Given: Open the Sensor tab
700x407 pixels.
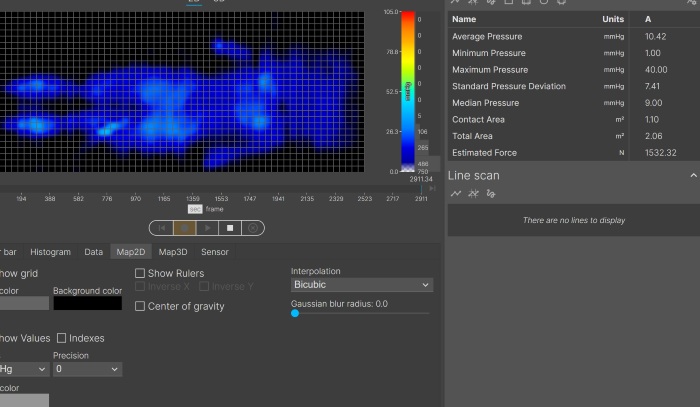Looking at the screenshot, I should pos(215,252).
